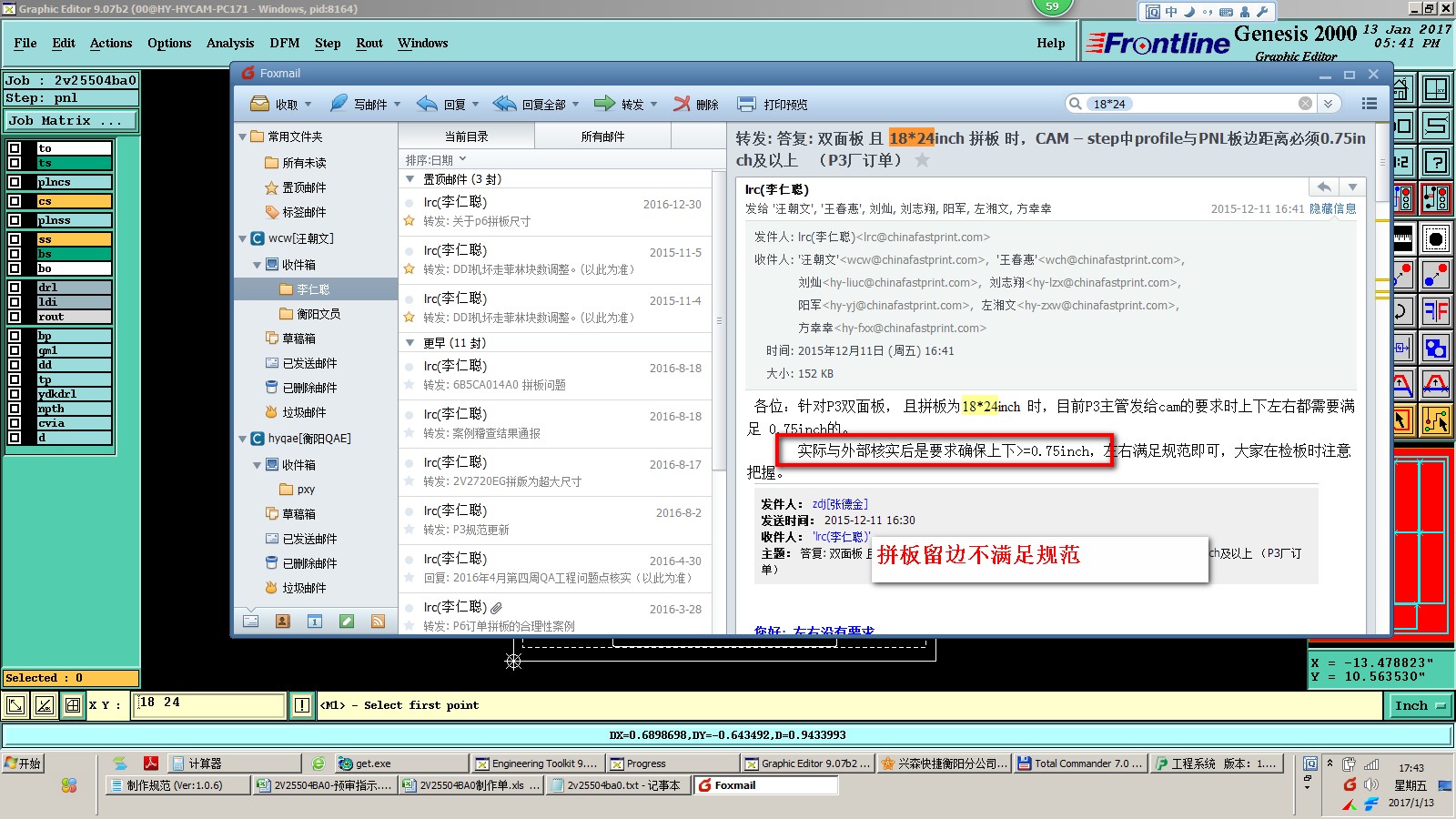This screenshot has width=1456, height=819.
Task: Open the 收取 dropdown arrow
Action: pyautogui.click(x=308, y=105)
